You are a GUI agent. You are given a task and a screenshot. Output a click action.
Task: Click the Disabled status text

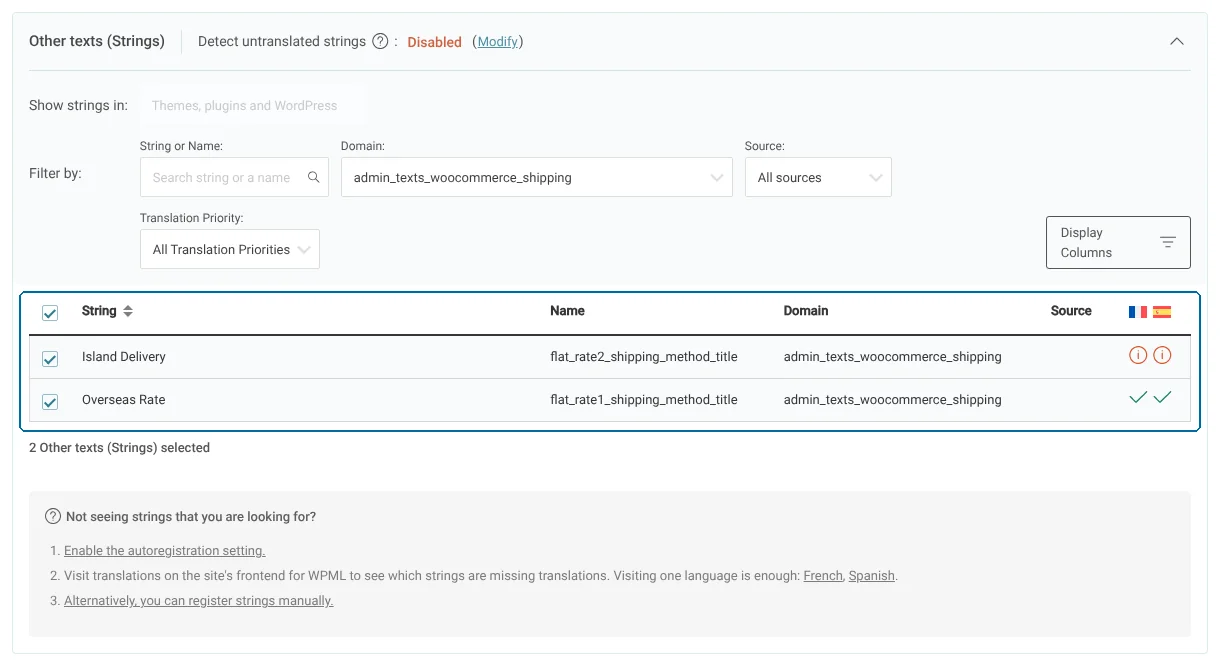434,42
